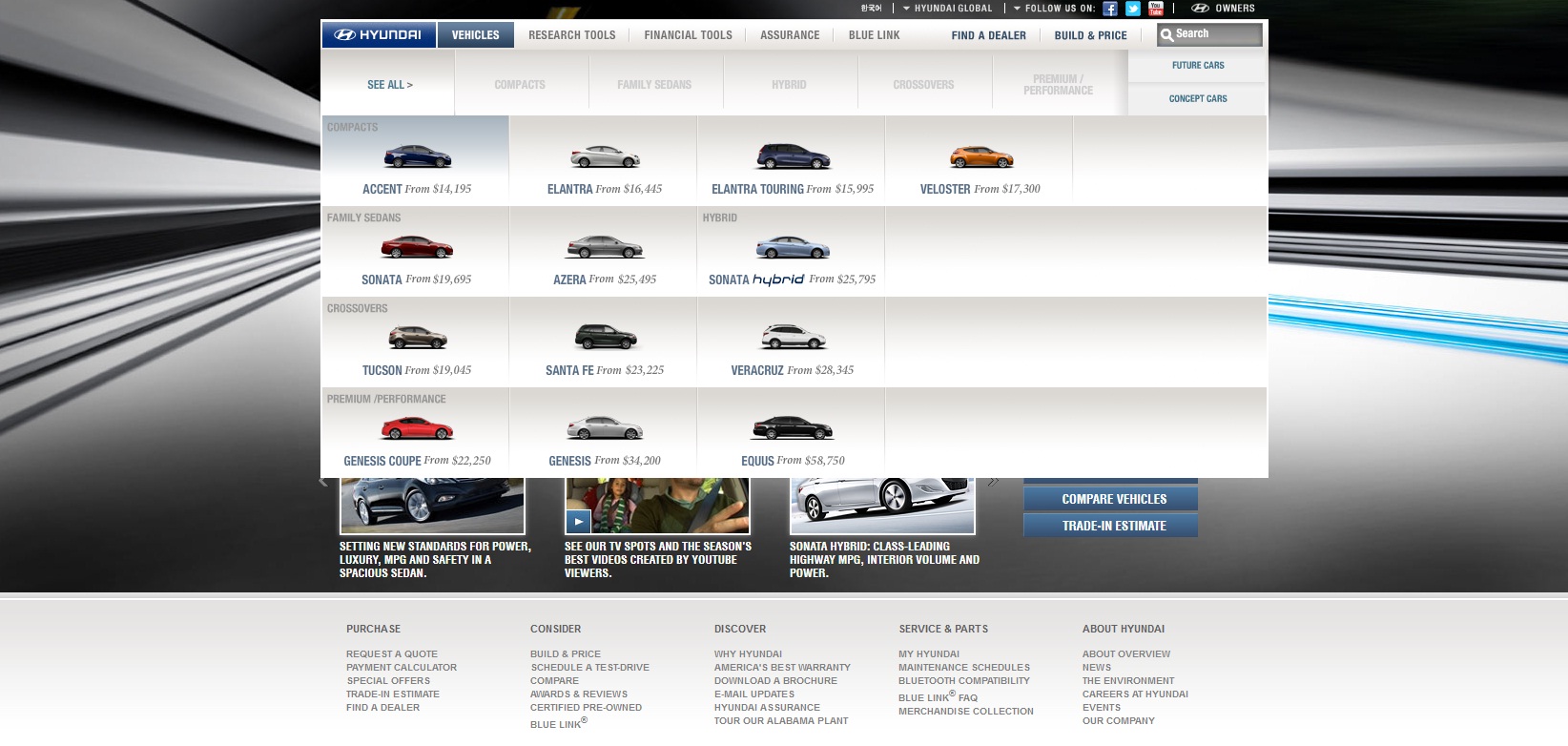Open the Owners link
1568x746 pixels.
[1224, 9]
